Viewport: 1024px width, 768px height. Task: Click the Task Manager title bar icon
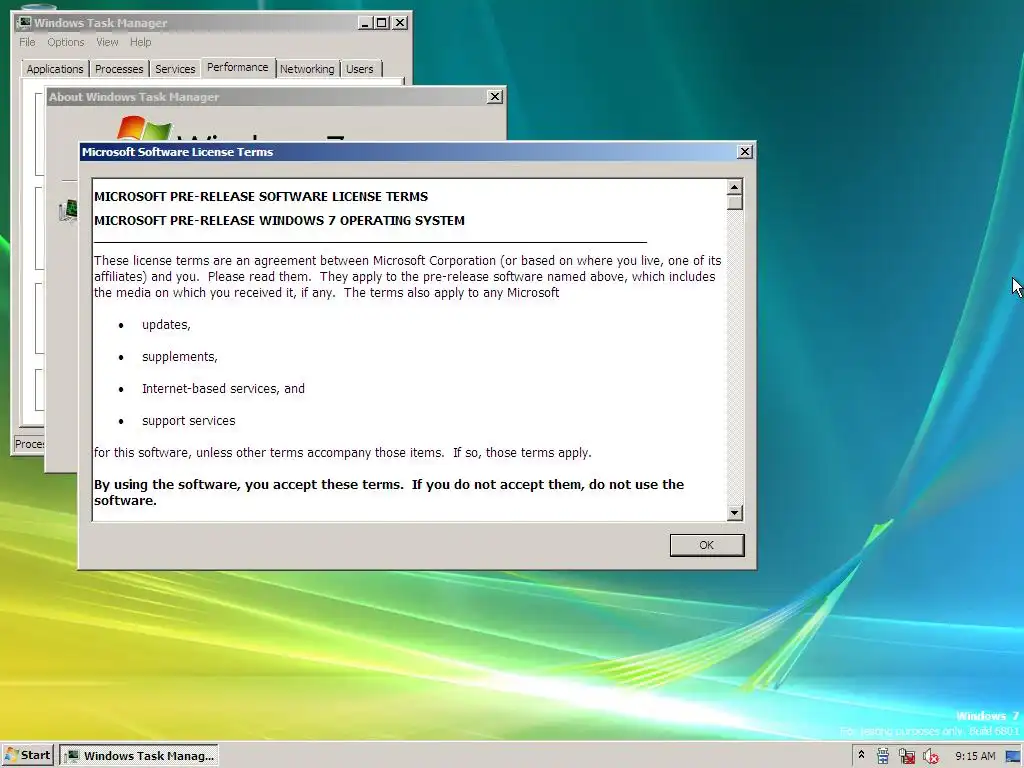point(25,23)
